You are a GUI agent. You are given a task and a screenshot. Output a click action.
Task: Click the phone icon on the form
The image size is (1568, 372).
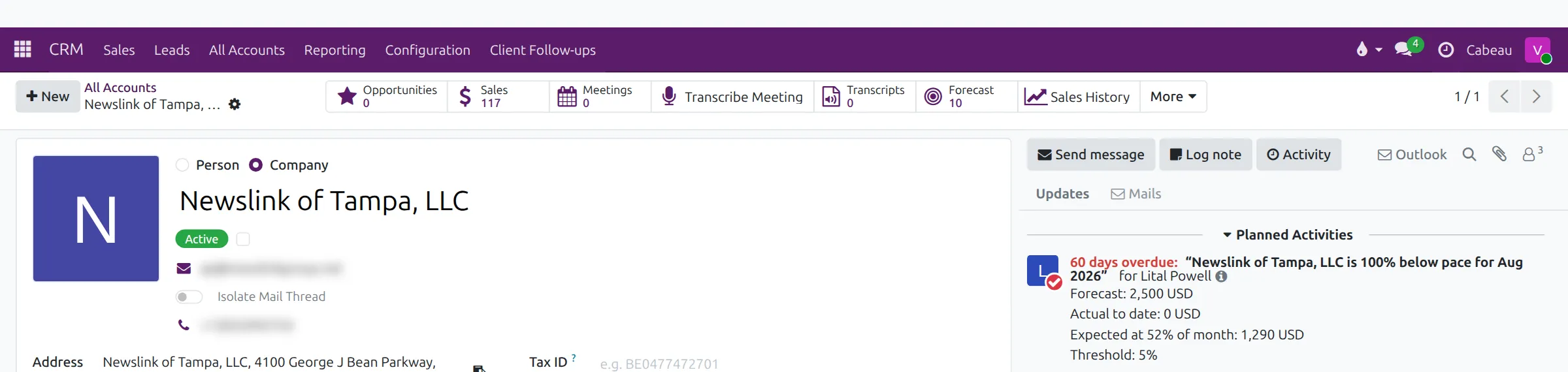click(184, 325)
